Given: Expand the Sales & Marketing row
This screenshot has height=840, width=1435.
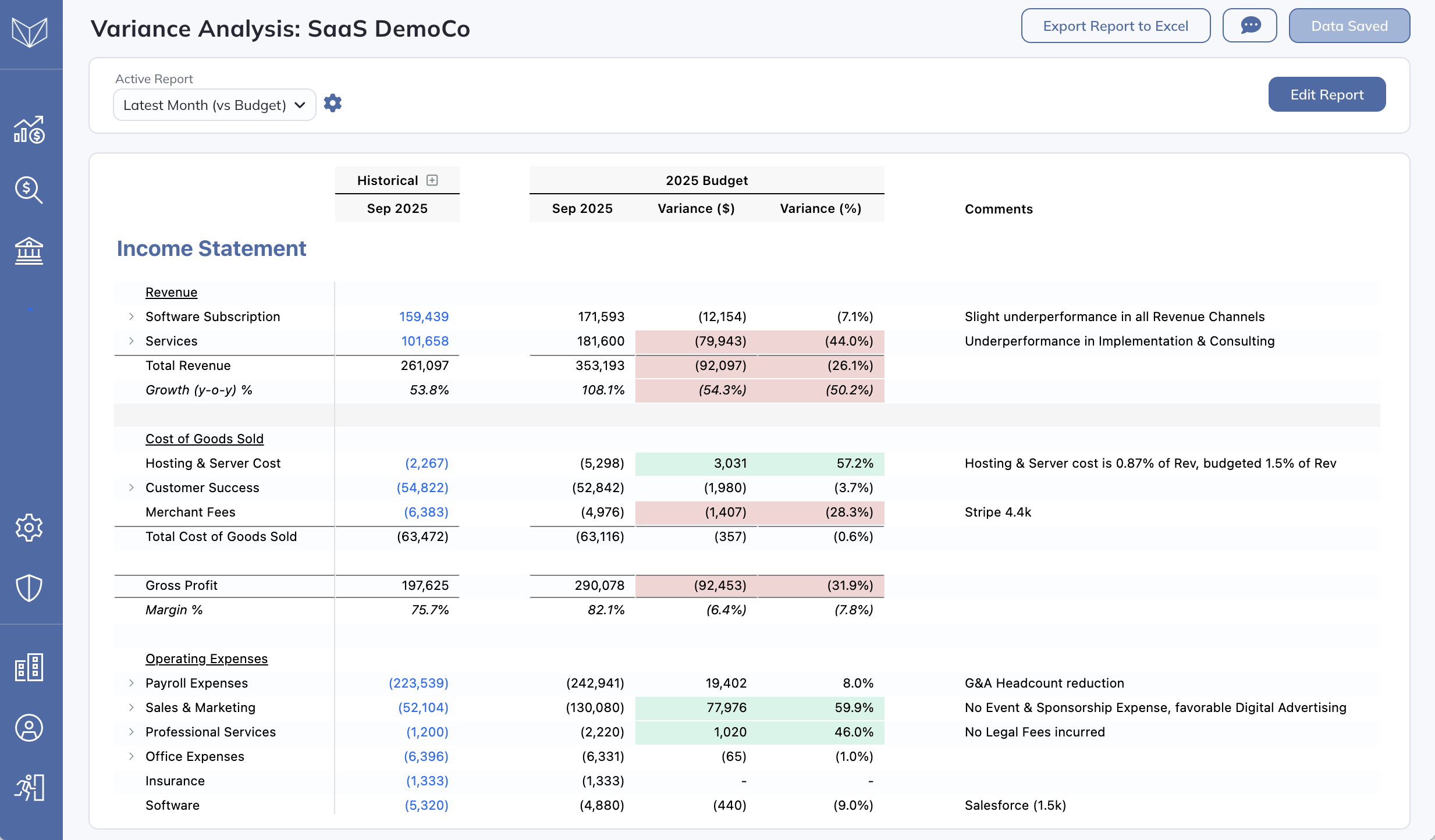Looking at the screenshot, I should click(132, 707).
